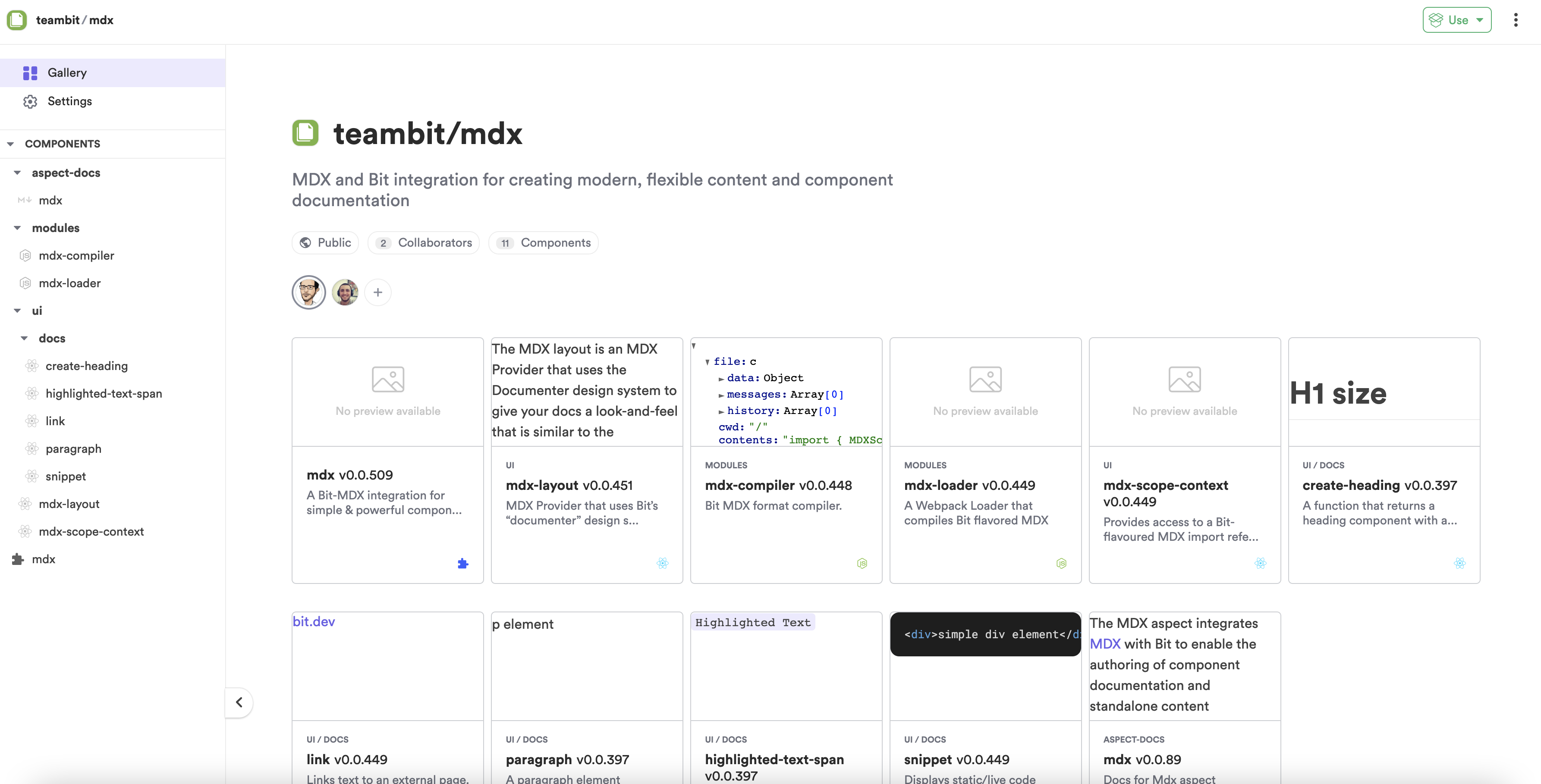Screen dimensions: 1541x784
Task: Open Settings from the sidebar
Action: [x=69, y=102]
